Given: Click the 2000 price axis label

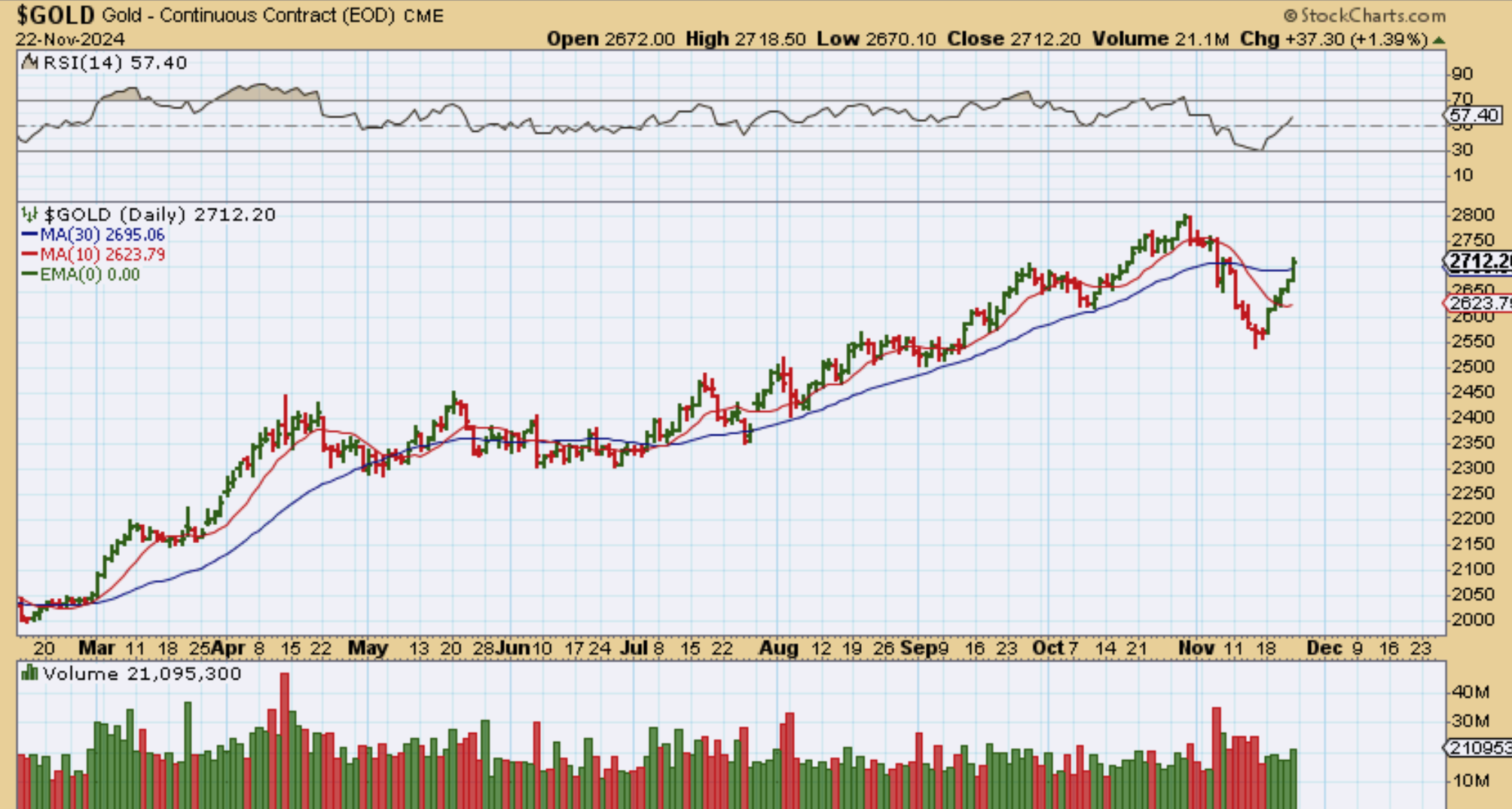Looking at the screenshot, I should [x=1473, y=620].
